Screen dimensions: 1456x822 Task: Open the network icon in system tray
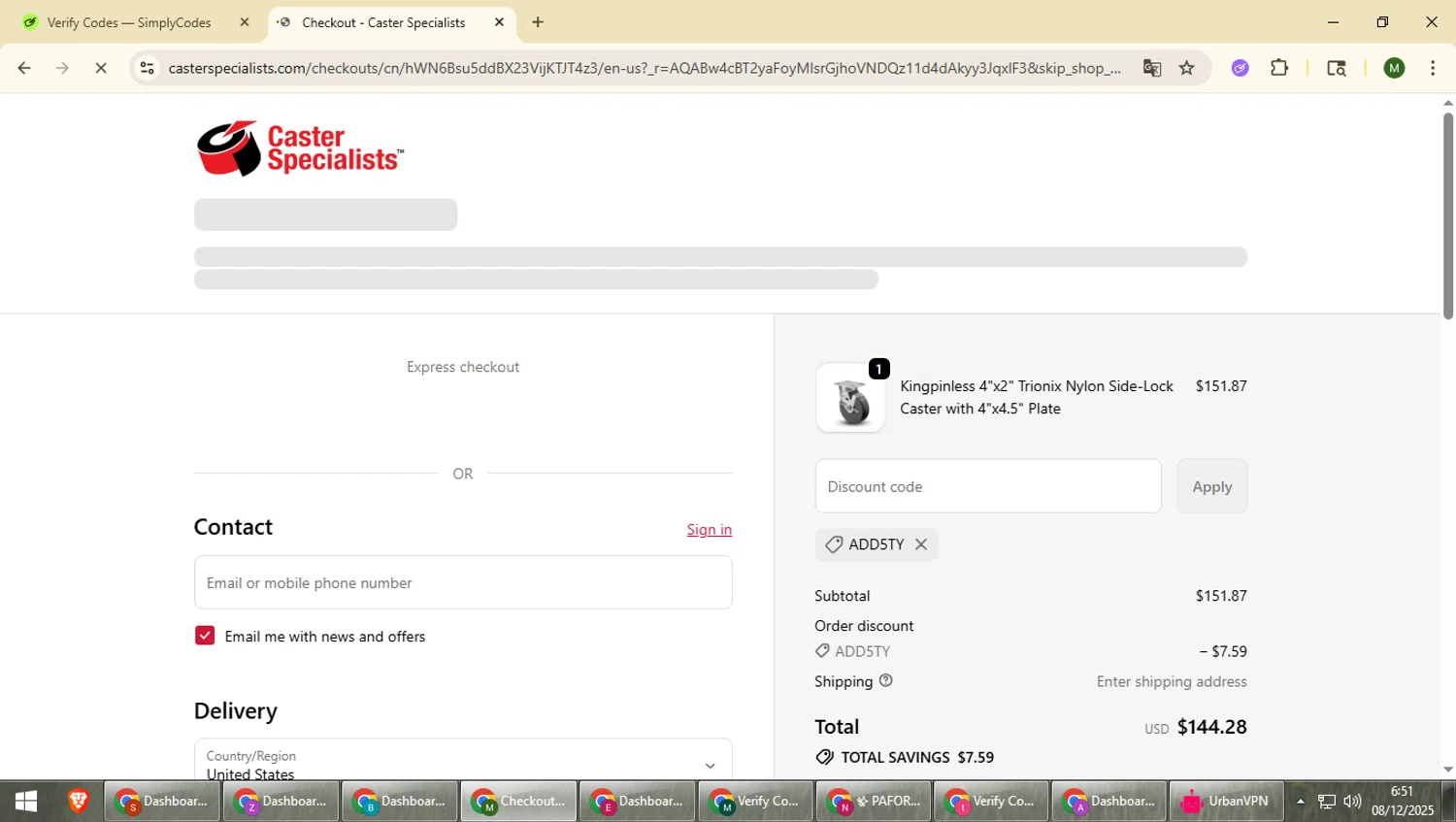point(1326,801)
